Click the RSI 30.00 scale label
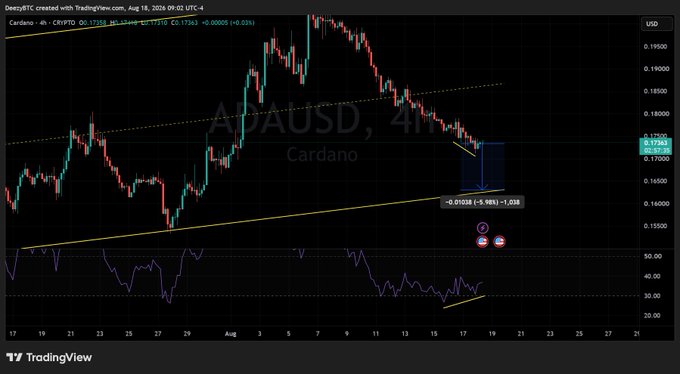Screen dimensions: 680x374 click(x=652, y=296)
